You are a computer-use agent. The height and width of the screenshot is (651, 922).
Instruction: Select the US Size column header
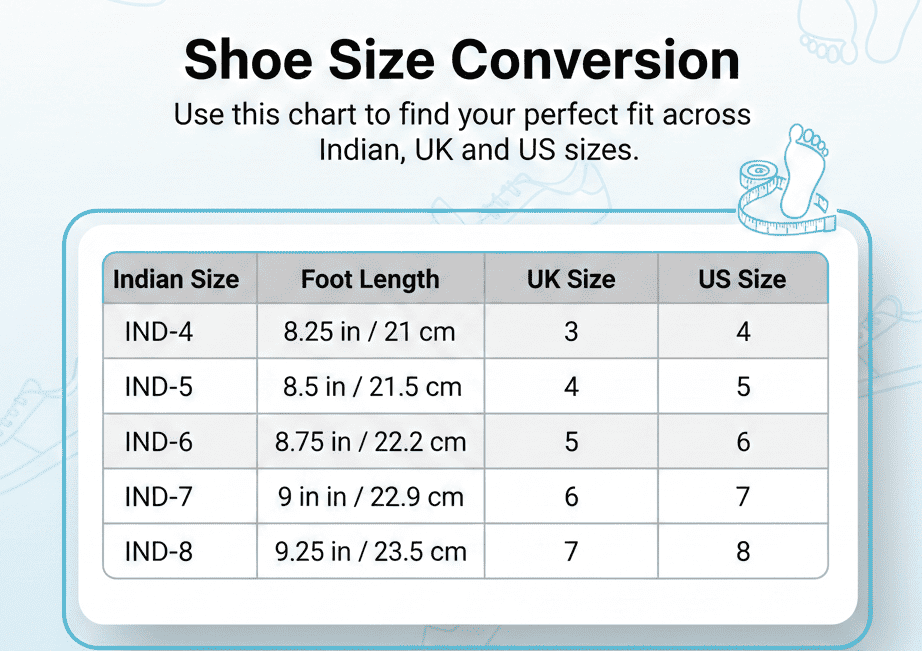point(742,279)
